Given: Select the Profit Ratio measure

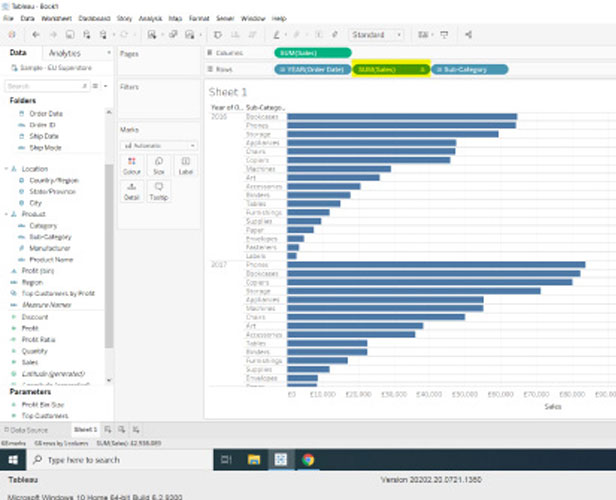Looking at the screenshot, I should (x=38, y=339).
